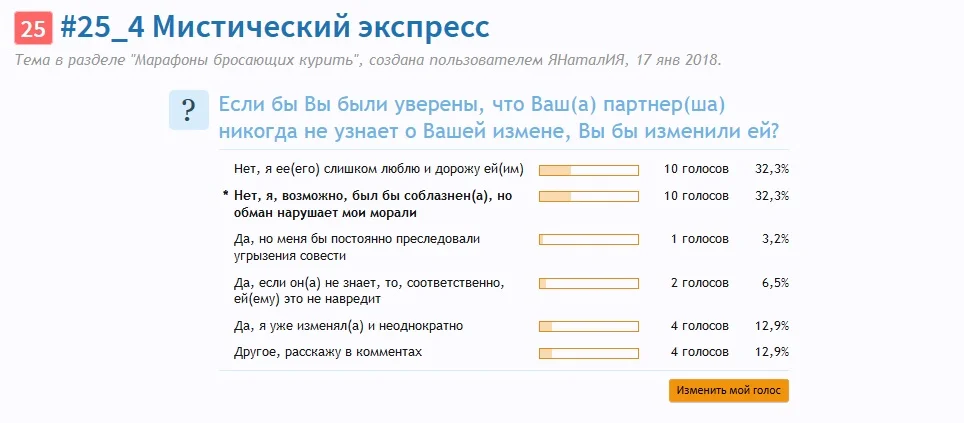Click the result bar for 'слишком люблю' option
The image size is (964, 423).
[588, 170]
